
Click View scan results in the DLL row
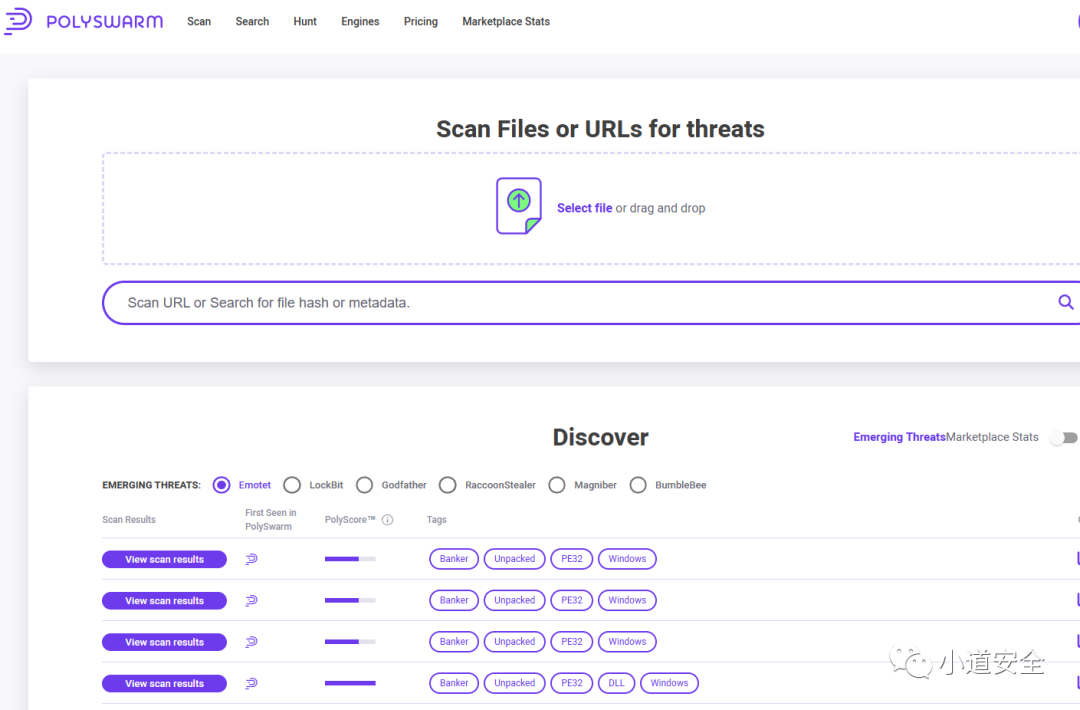[x=165, y=683]
